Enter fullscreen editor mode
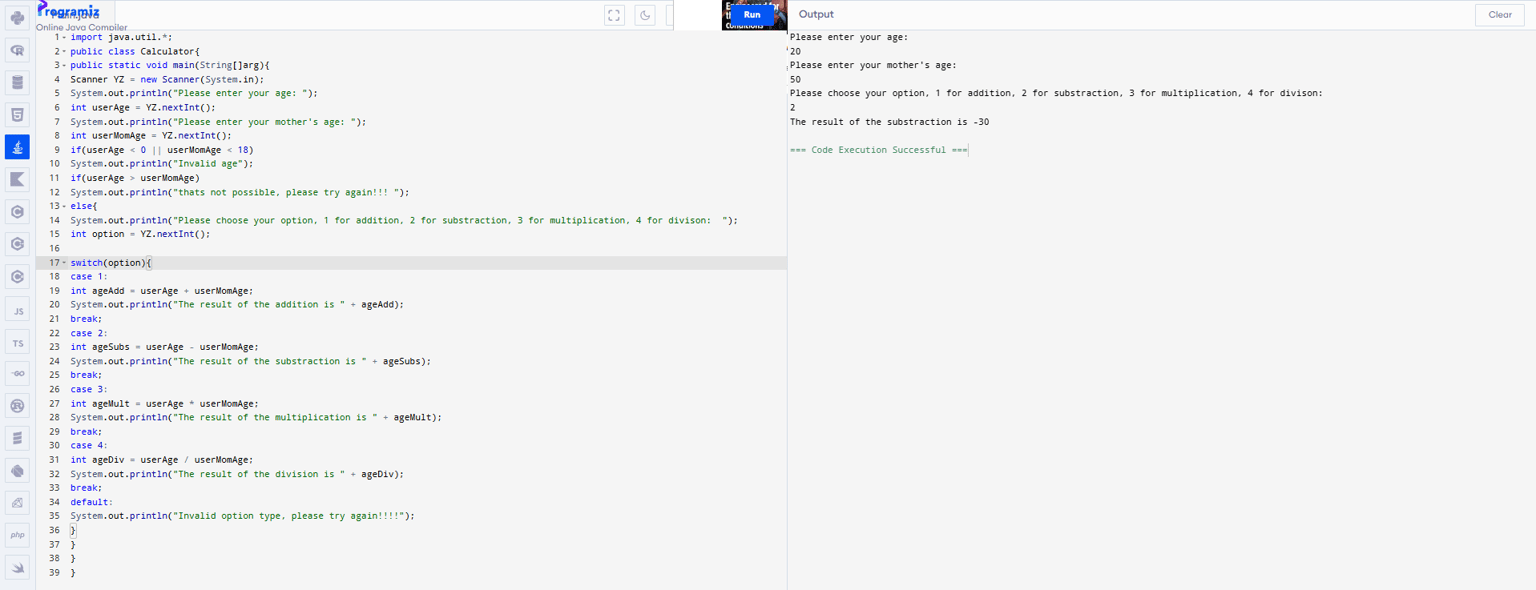Screen dimensions: 1536x590 point(614,15)
